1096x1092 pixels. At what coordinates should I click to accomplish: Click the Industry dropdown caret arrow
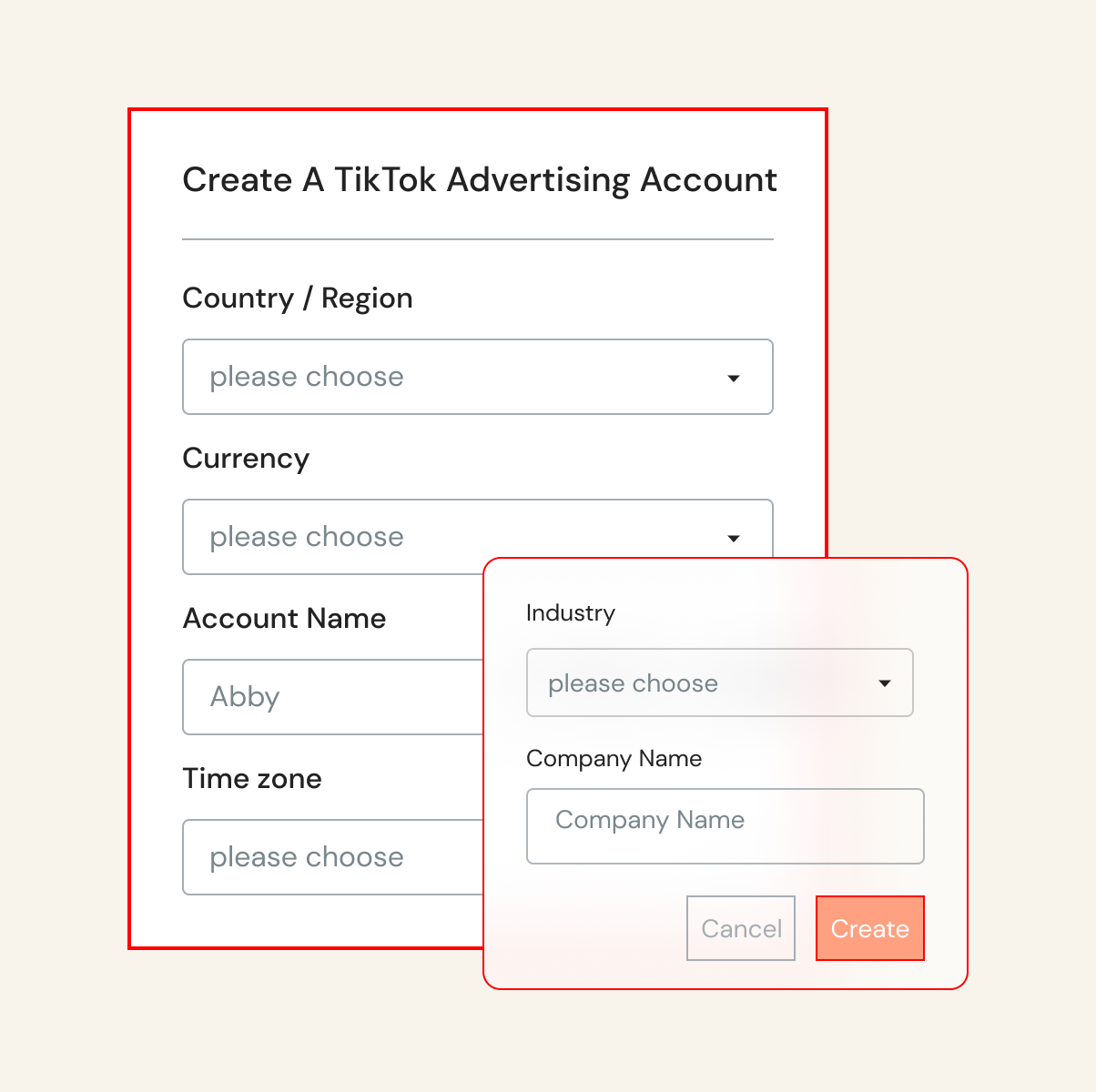click(884, 683)
